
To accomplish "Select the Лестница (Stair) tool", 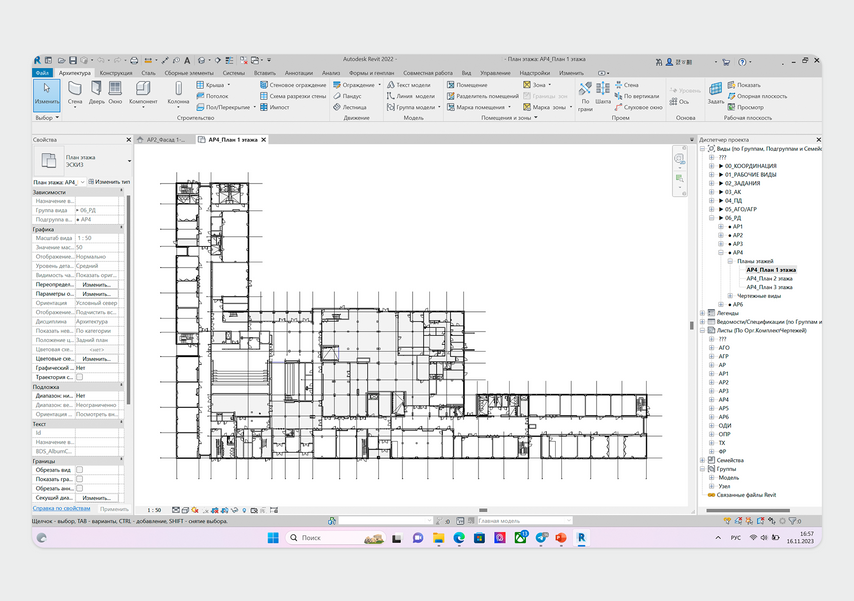I will [349, 107].
